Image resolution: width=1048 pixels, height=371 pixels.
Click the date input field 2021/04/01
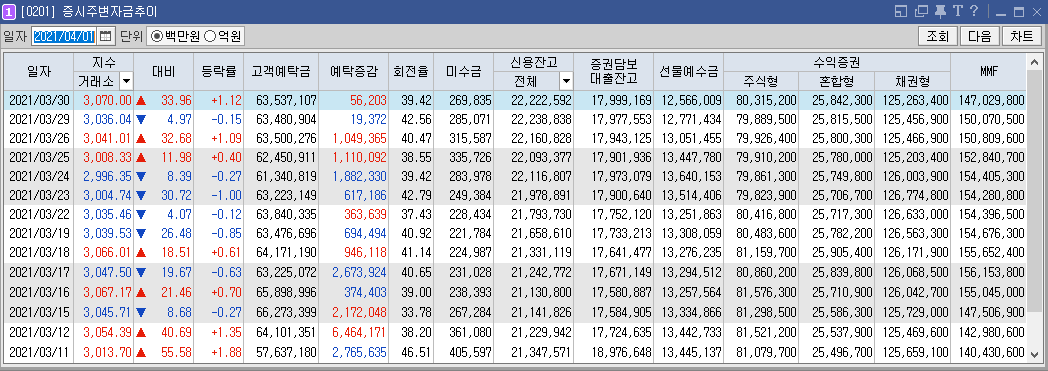click(x=64, y=36)
